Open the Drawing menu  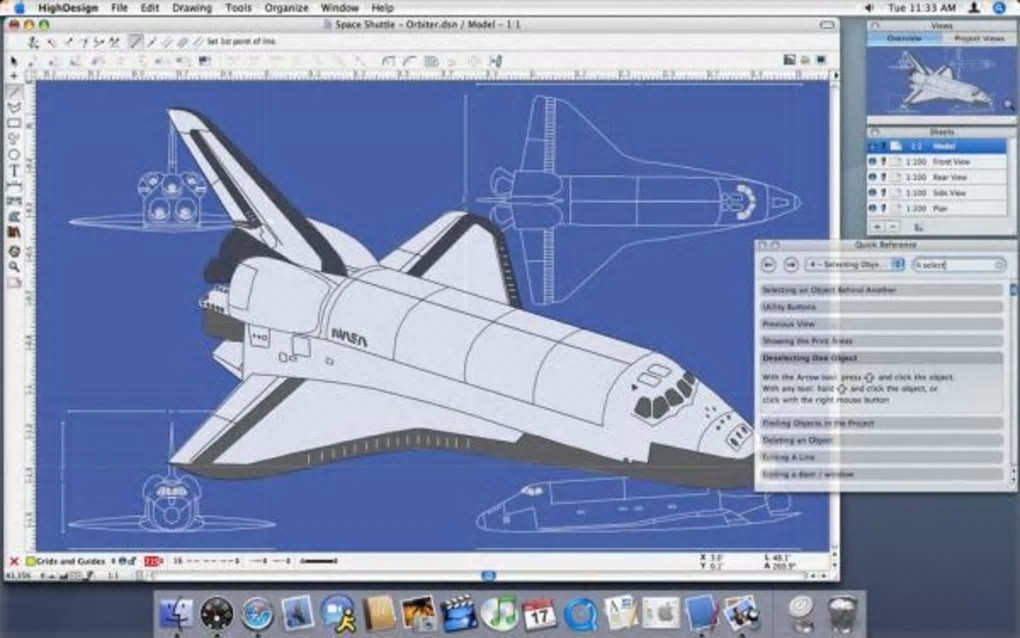click(192, 8)
